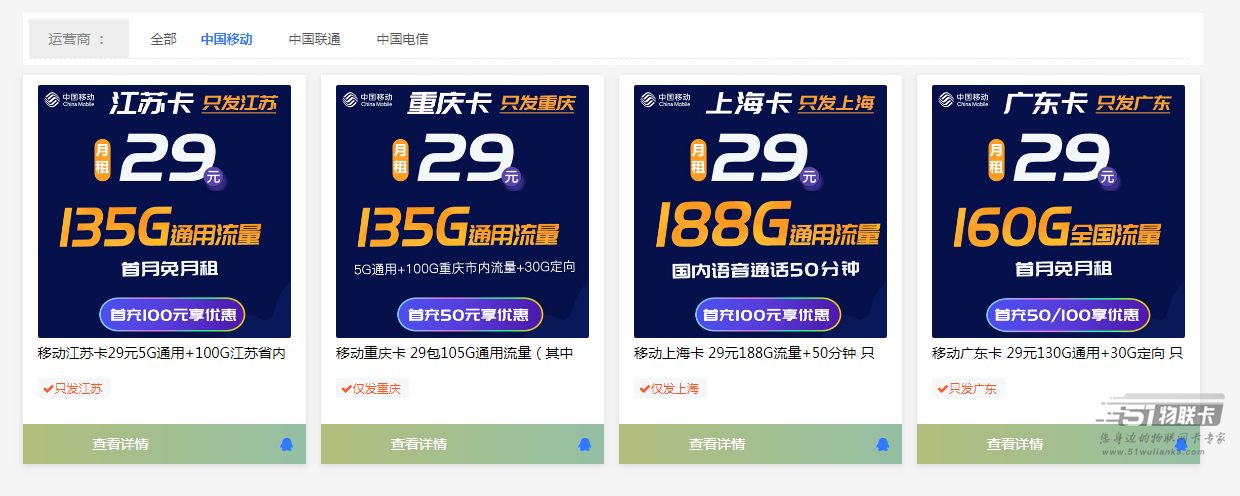Click QQ icon on 重庆卡 card footer

point(585,444)
